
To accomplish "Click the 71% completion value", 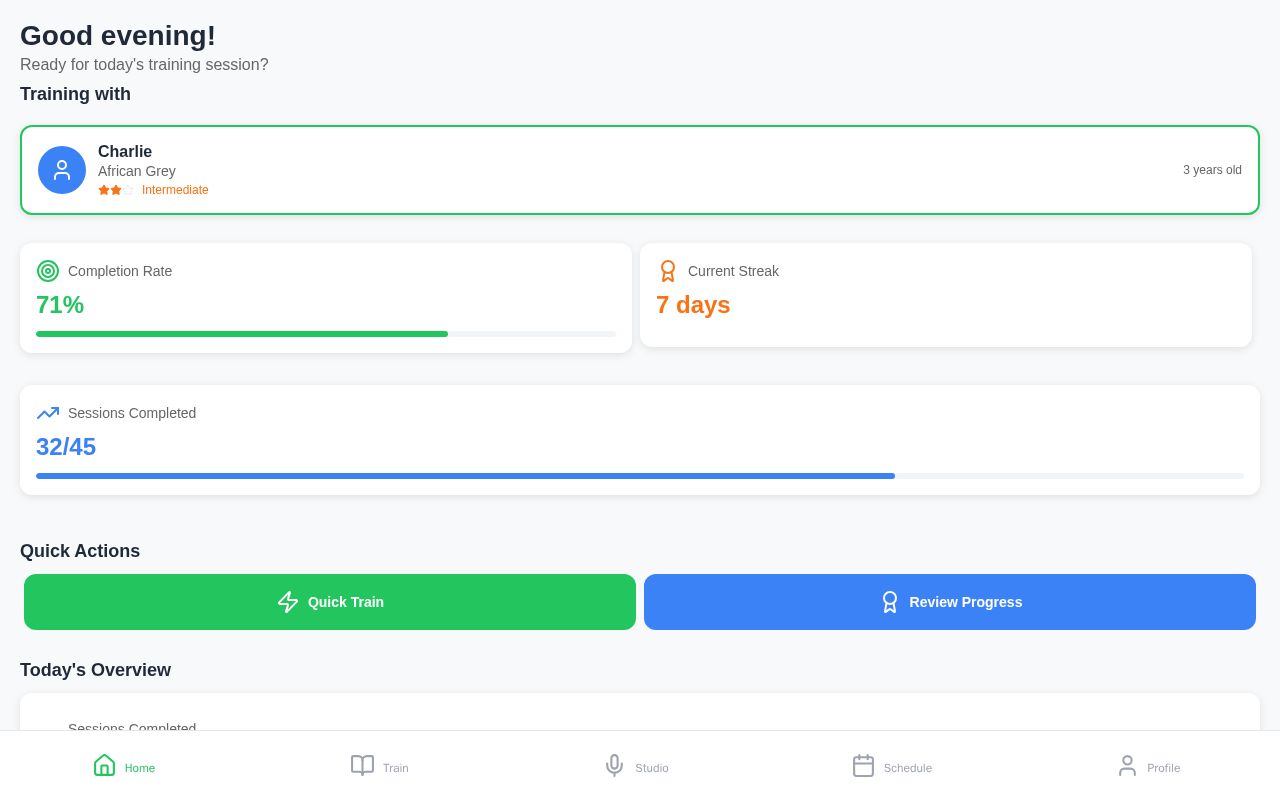I will click(x=60, y=305).
